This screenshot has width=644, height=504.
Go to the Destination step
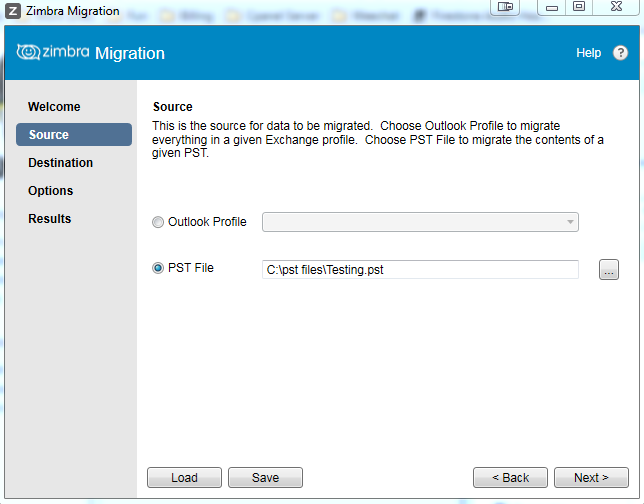(x=60, y=163)
